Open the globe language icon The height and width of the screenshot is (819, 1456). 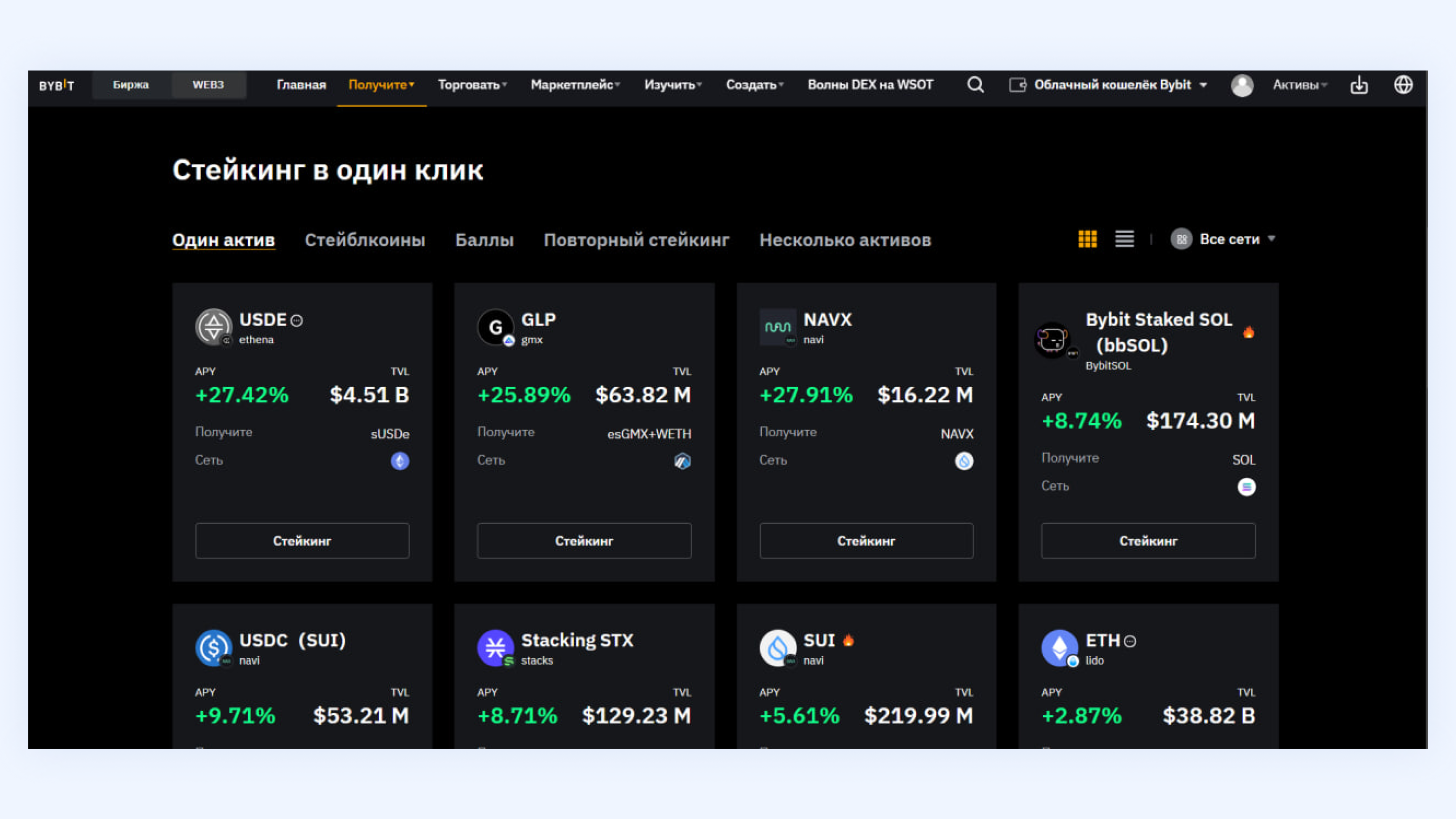coord(1403,85)
